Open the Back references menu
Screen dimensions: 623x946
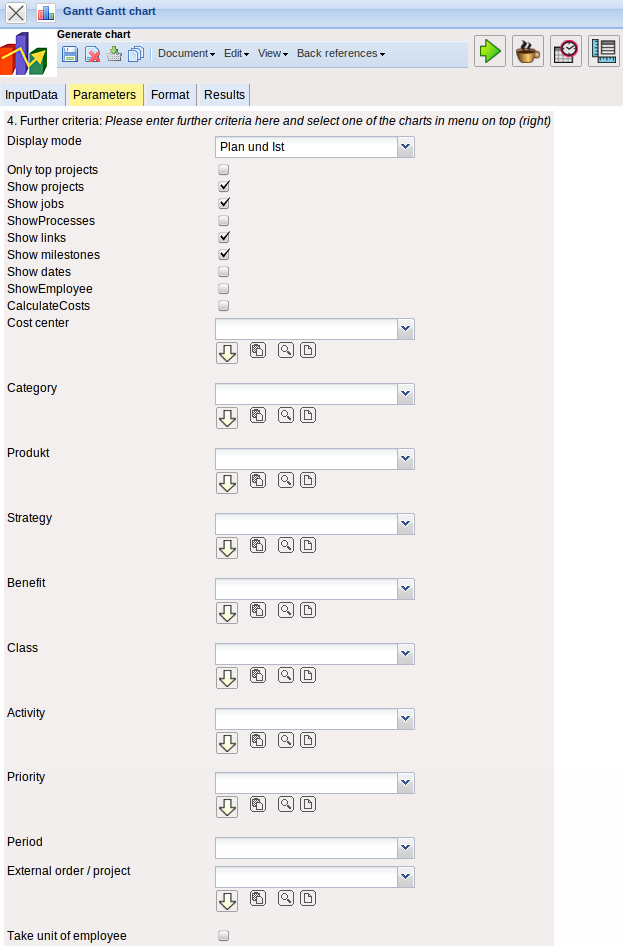pos(340,54)
